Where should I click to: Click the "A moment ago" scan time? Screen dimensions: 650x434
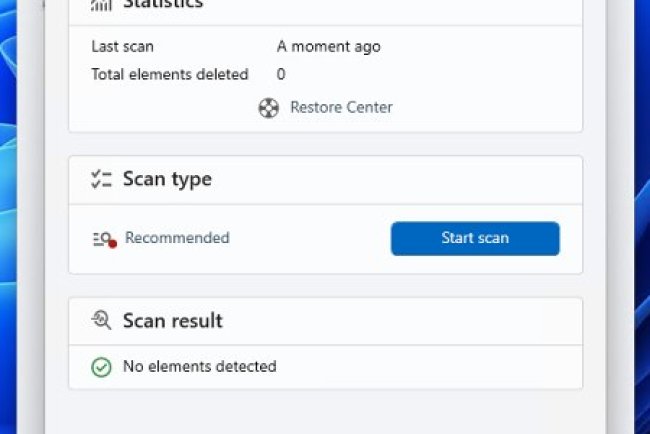[x=328, y=46]
